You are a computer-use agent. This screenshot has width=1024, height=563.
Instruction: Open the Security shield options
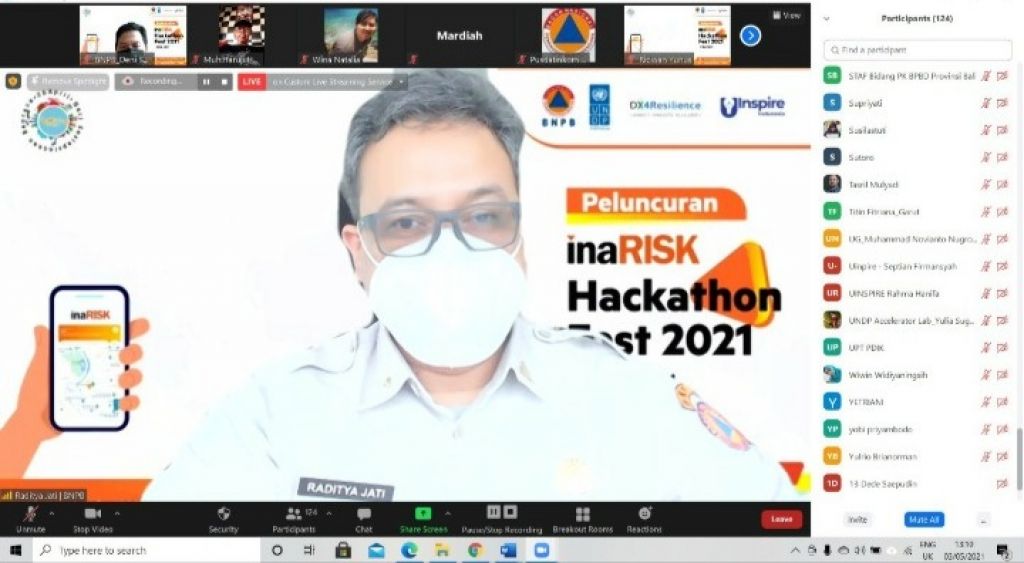point(223,513)
